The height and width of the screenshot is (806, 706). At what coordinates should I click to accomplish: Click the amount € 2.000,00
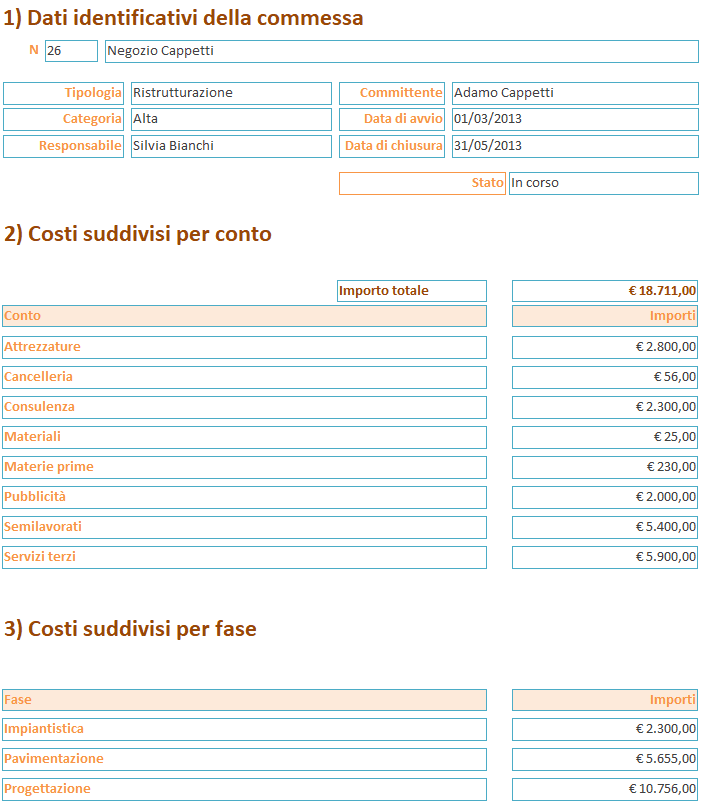(x=605, y=497)
